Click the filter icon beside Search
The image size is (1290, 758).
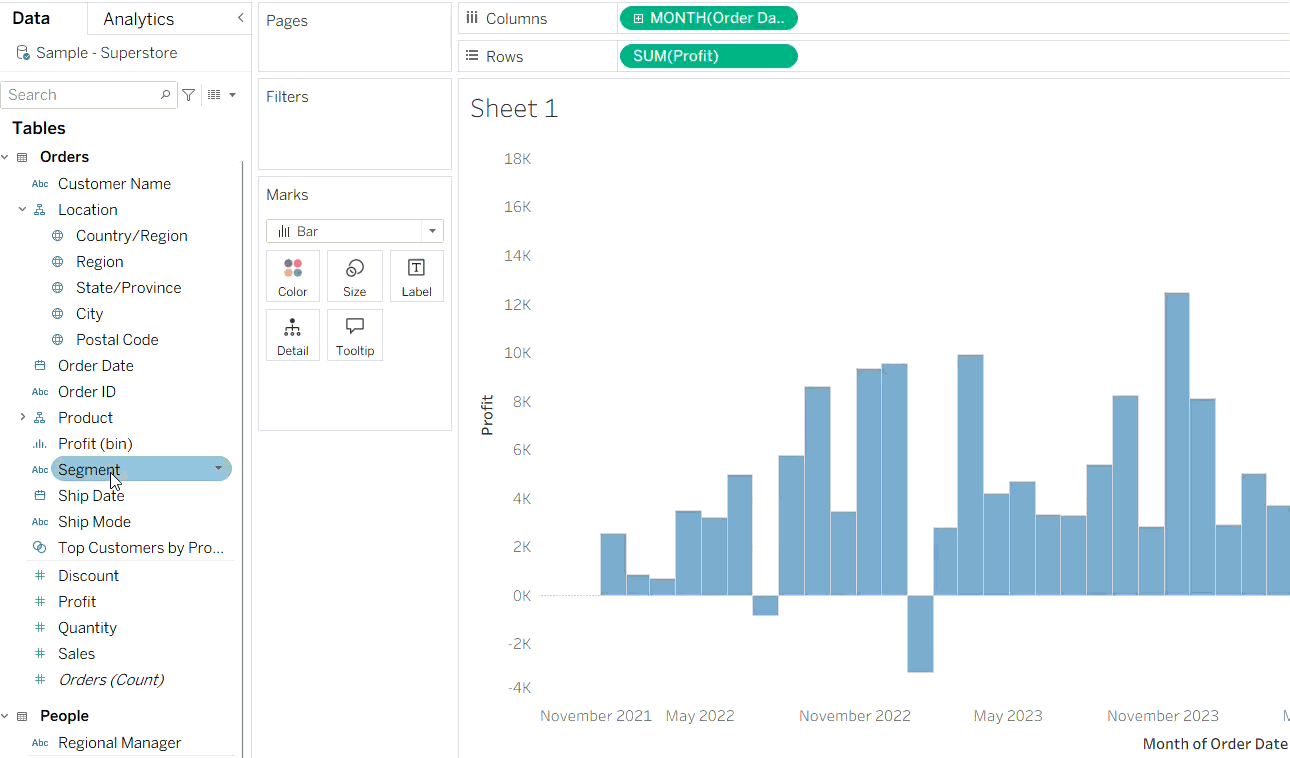coord(189,95)
